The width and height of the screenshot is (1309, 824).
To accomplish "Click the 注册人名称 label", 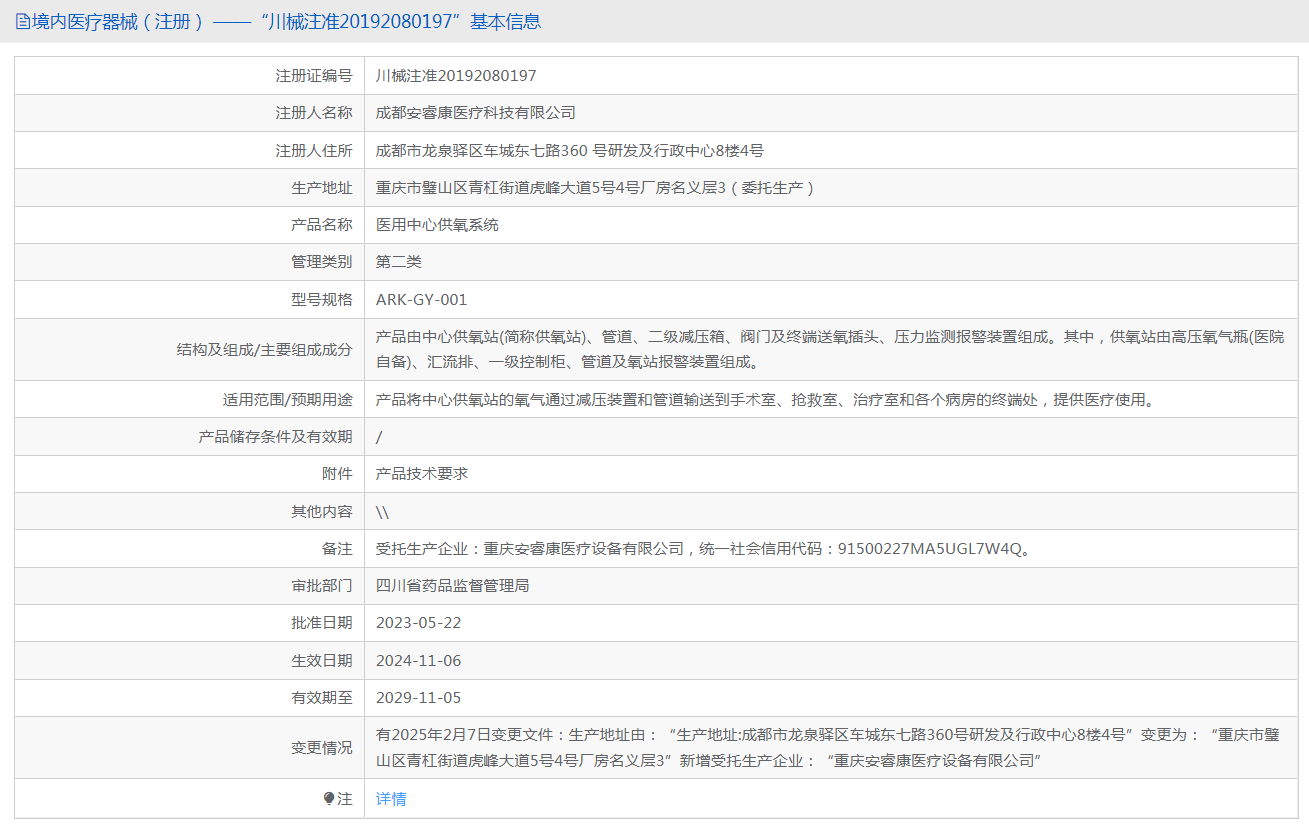I will coord(314,113).
